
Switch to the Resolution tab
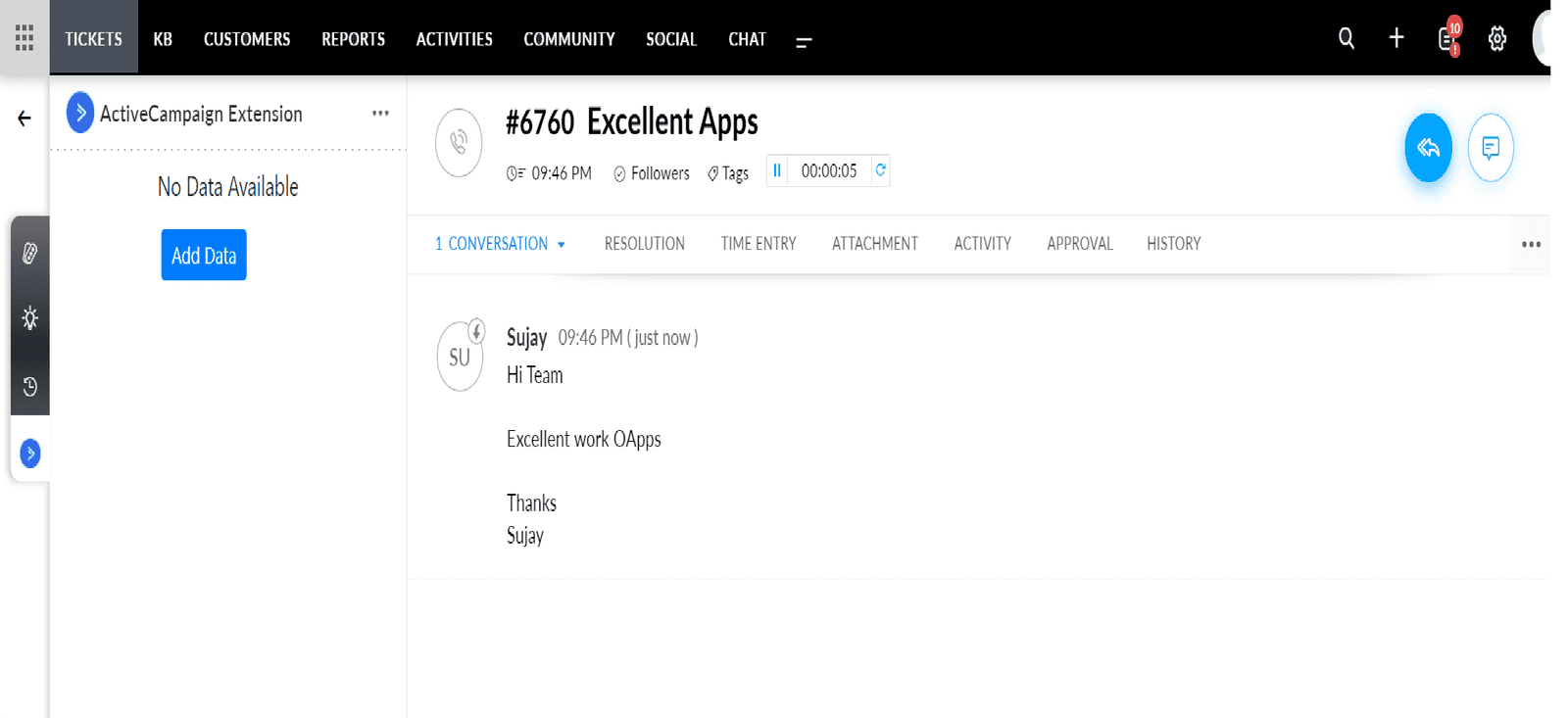(645, 244)
